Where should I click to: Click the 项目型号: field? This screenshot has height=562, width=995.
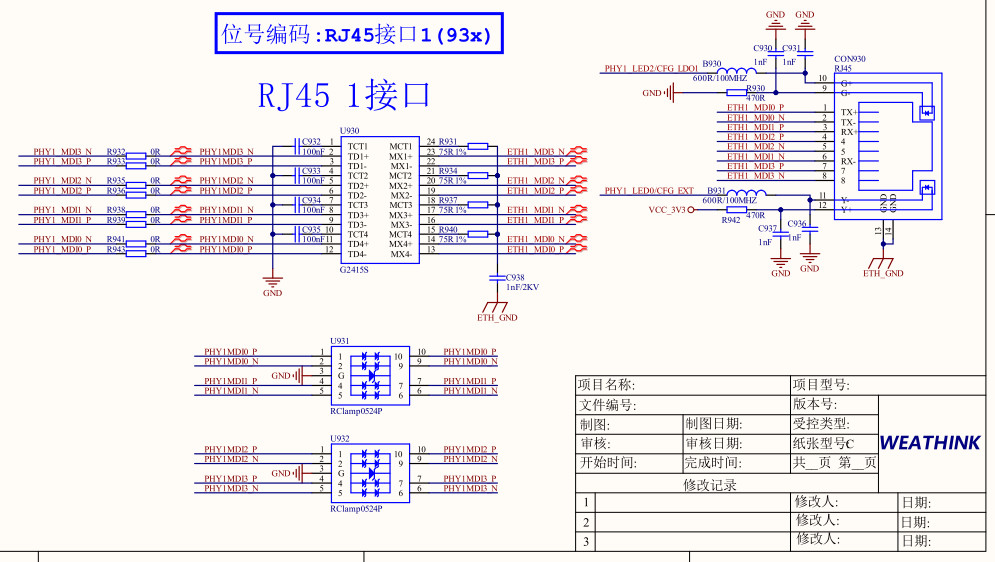point(888,385)
